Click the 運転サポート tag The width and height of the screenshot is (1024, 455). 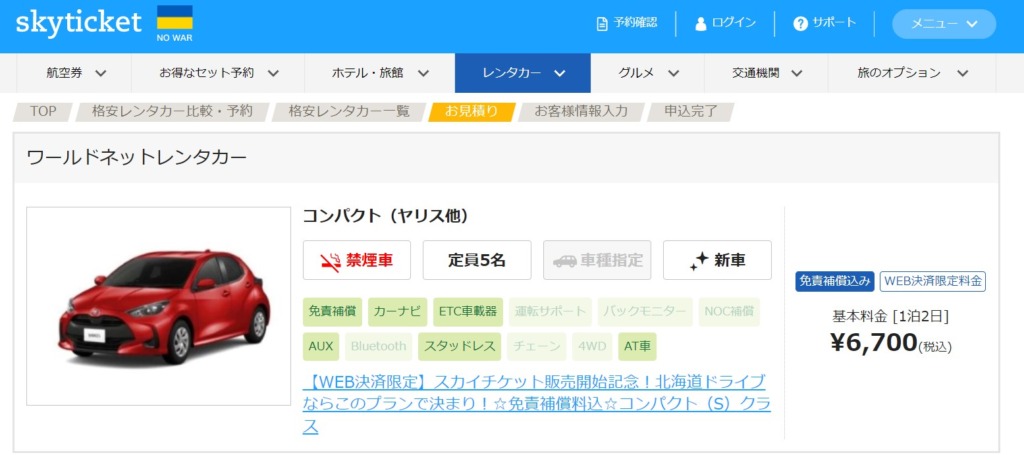click(550, 312)
